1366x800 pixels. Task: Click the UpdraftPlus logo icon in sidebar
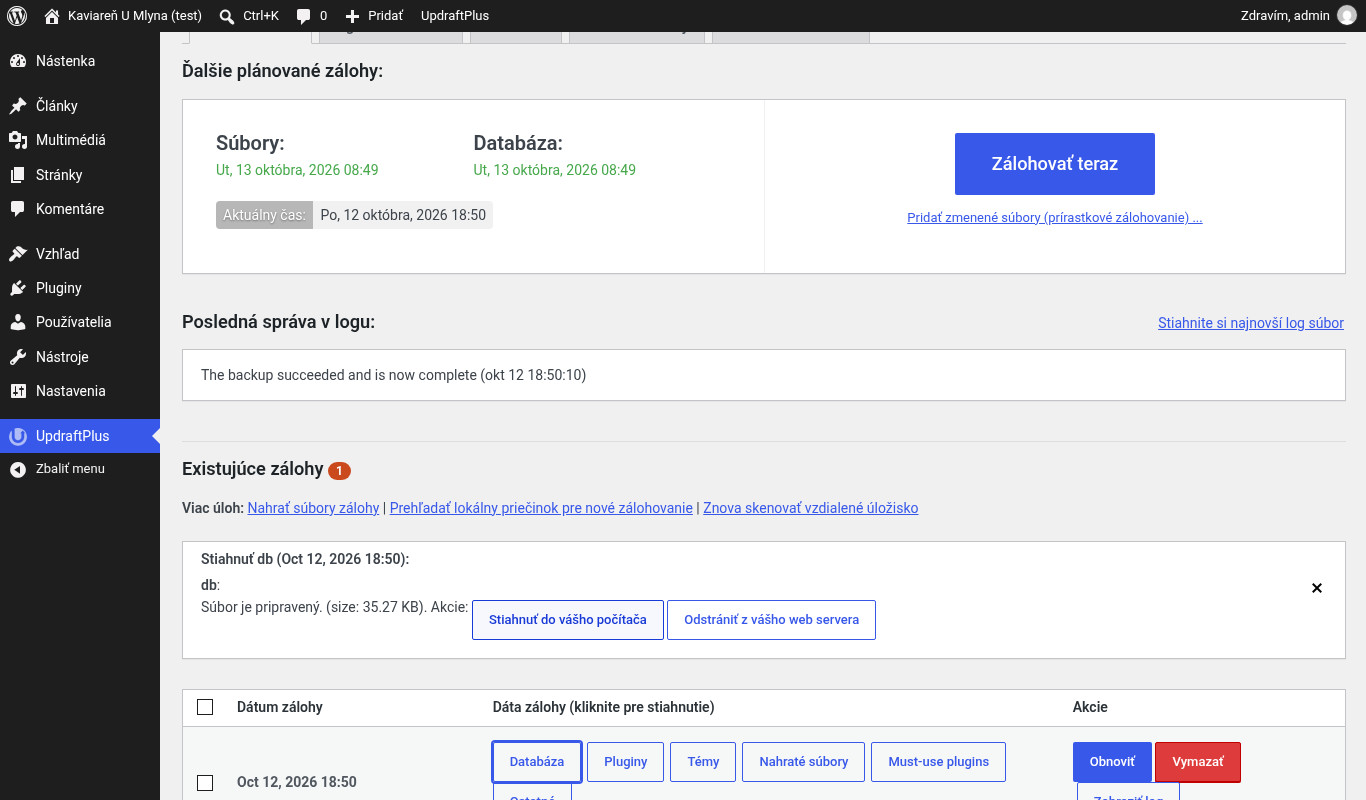[x=18, y=436]
